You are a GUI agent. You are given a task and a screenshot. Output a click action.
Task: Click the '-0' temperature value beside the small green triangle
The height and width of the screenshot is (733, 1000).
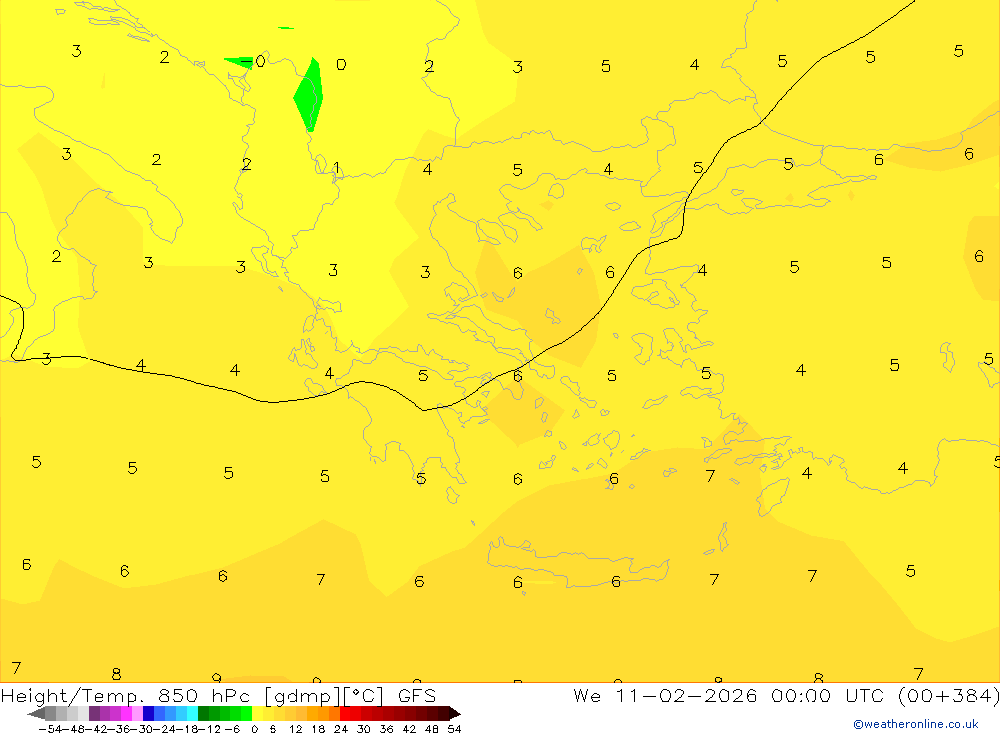(254, 61)
